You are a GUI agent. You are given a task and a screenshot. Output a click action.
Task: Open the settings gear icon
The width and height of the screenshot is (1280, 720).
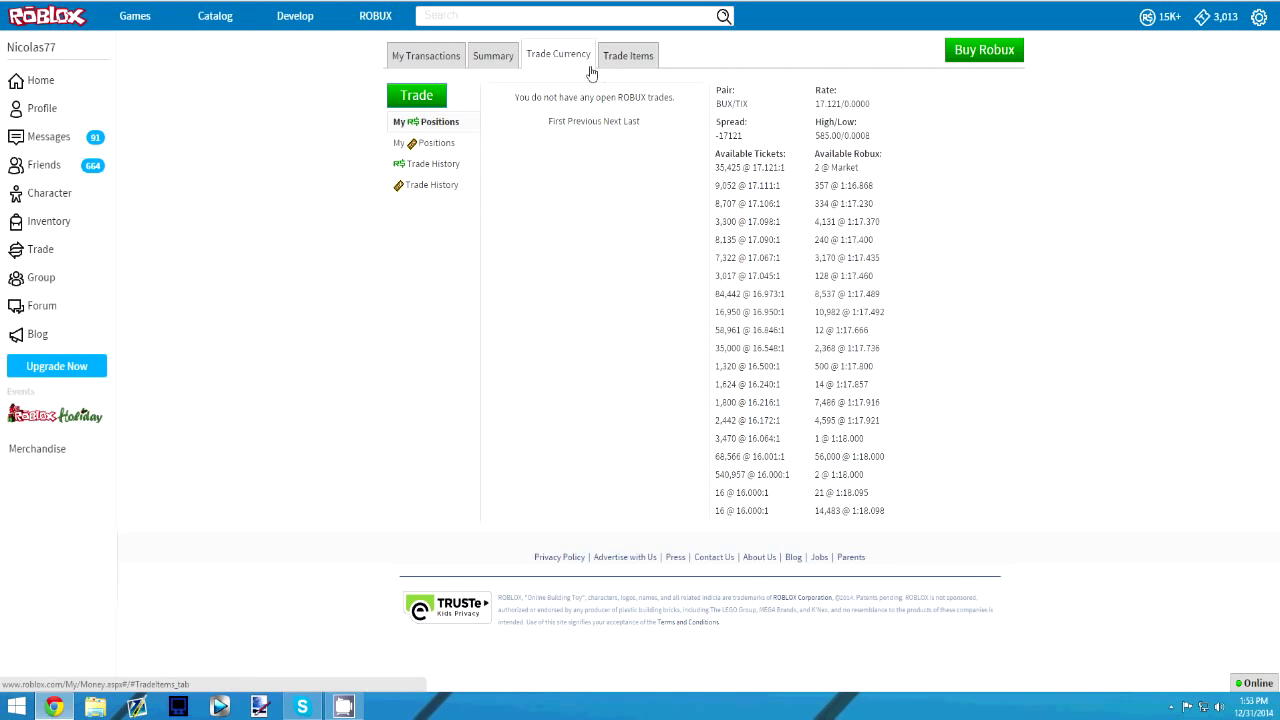(1259, 17)
